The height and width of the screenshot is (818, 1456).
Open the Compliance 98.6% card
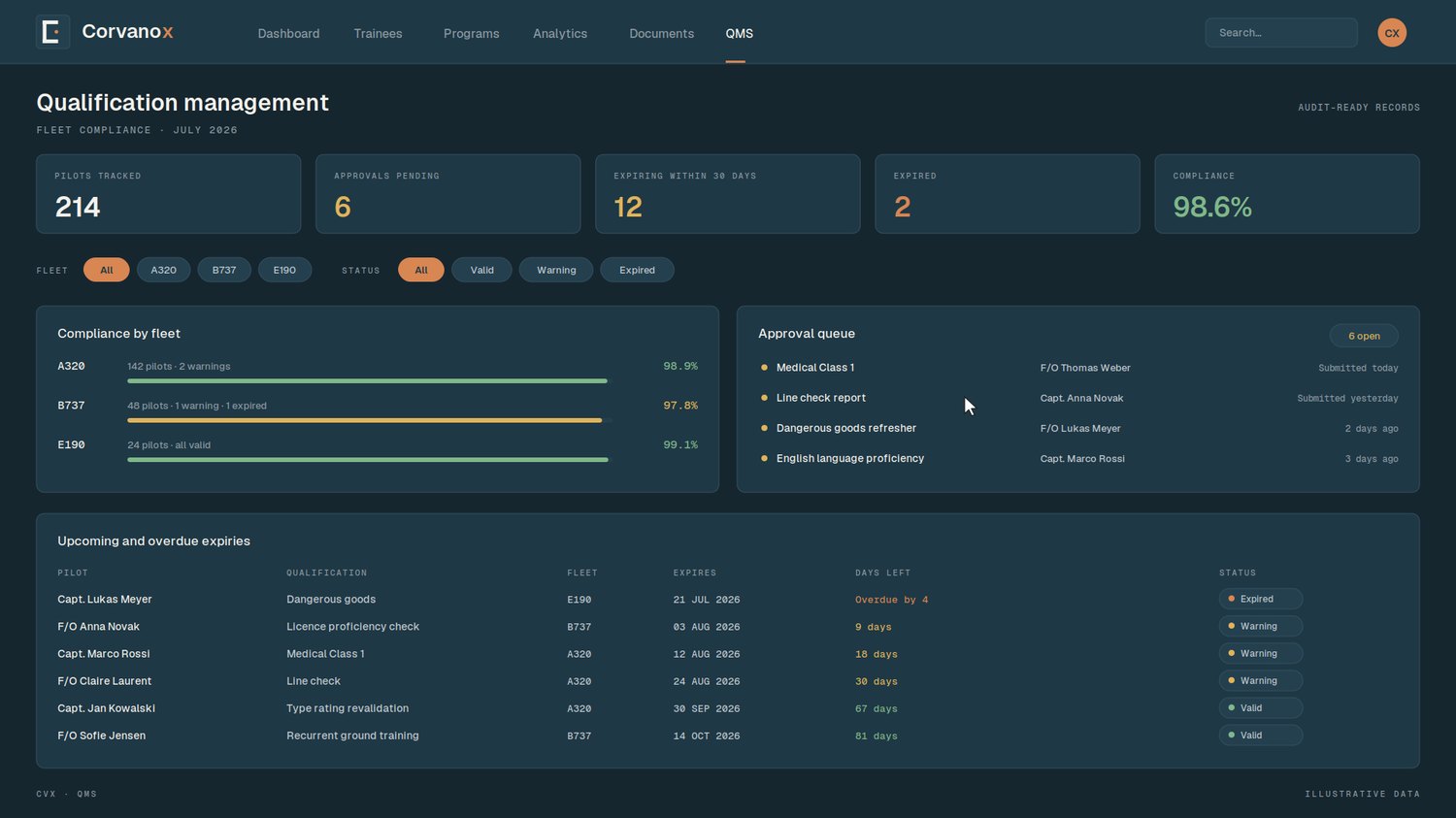pos(1287,194)
